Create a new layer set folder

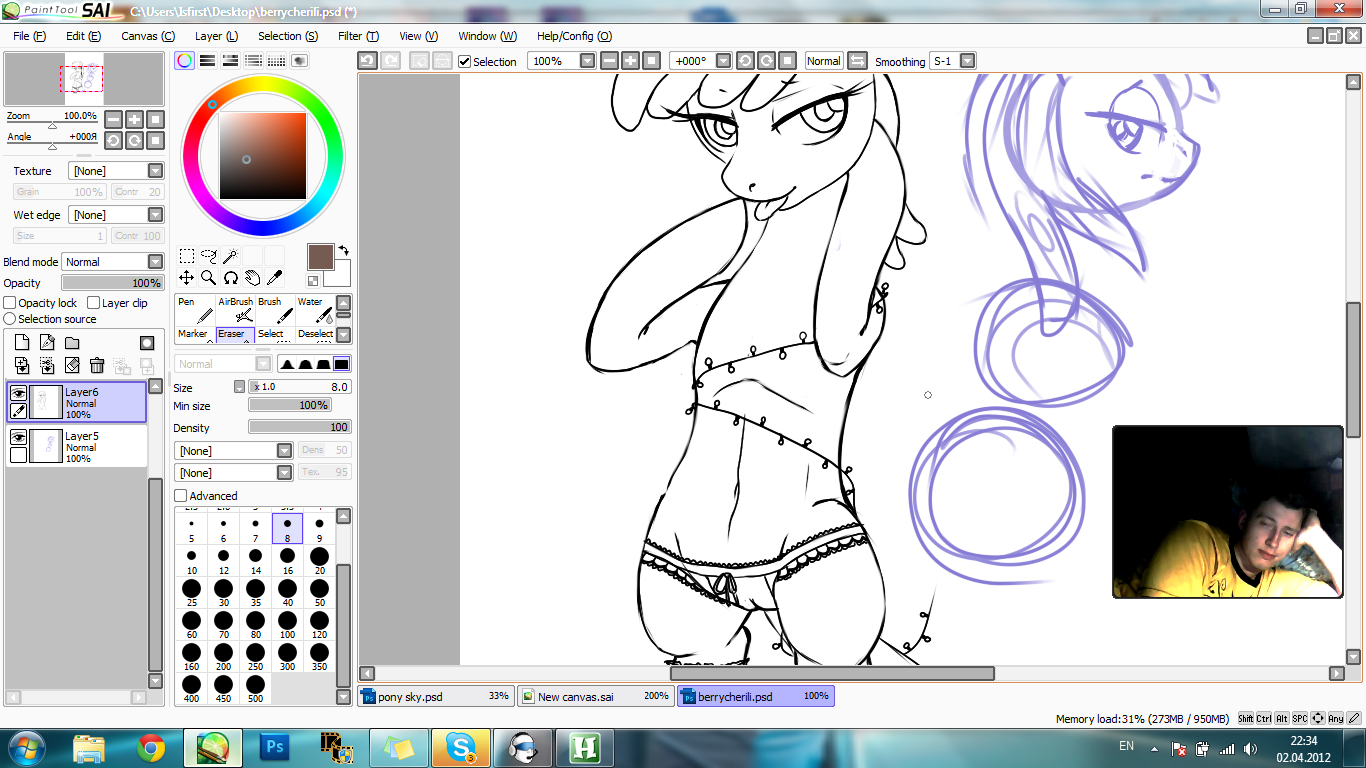point(72,343)
